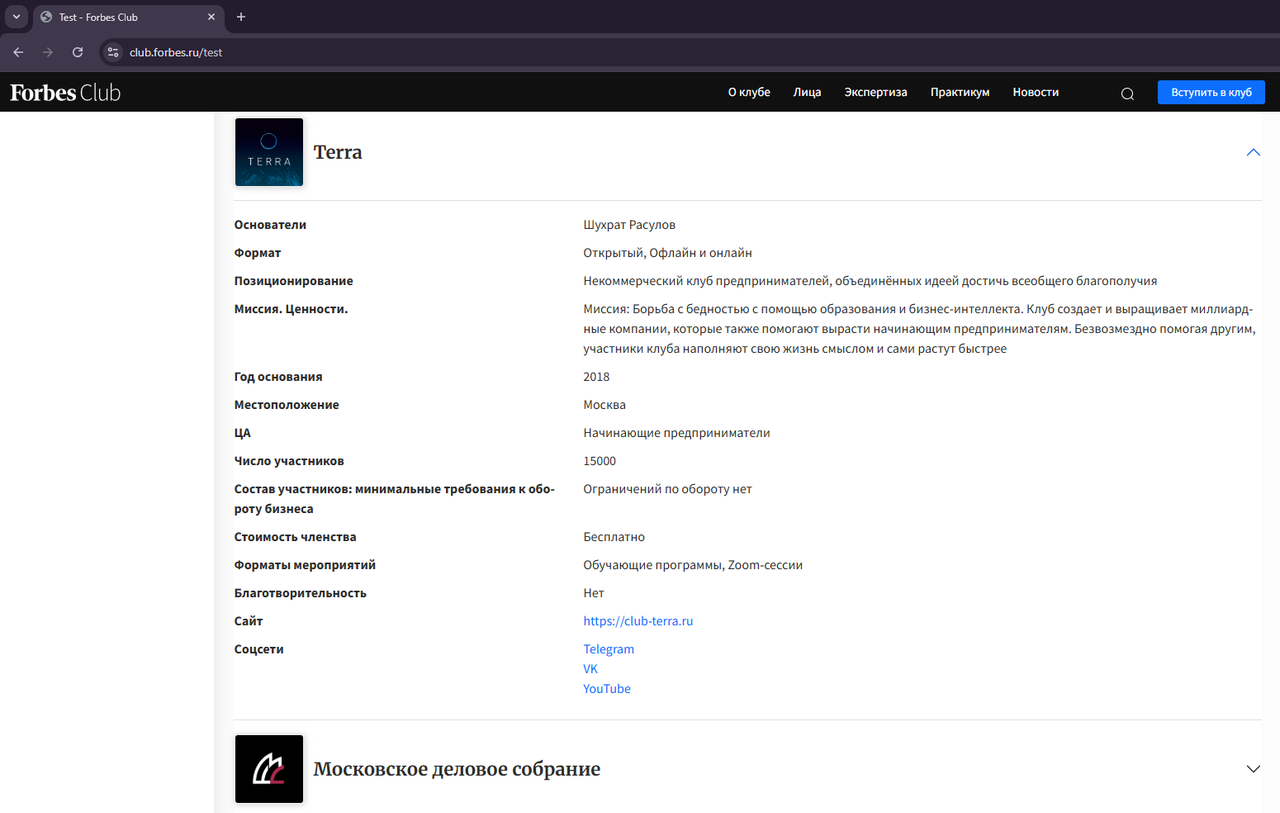Open the Экспертиза menu item

876,92
